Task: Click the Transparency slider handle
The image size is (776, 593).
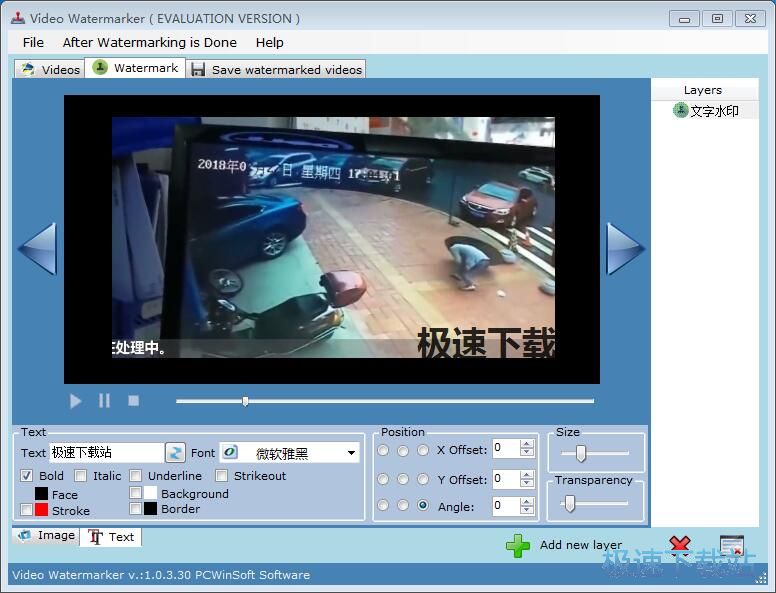Action: (x=570, y=503)
